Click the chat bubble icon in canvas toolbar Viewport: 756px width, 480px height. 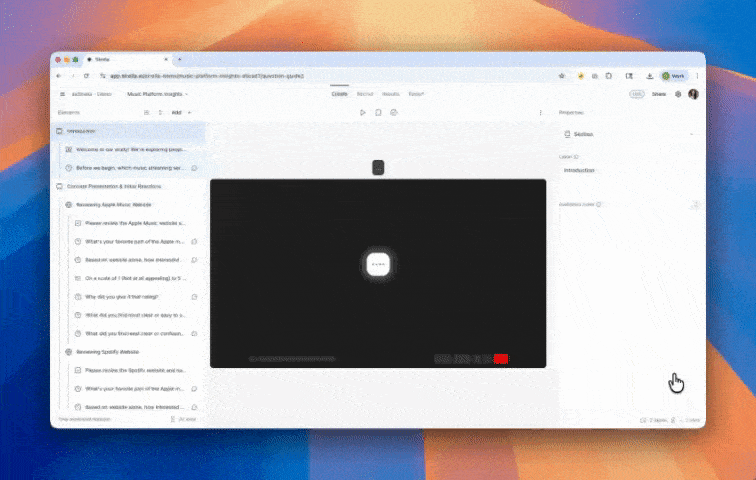coord(394,112)
